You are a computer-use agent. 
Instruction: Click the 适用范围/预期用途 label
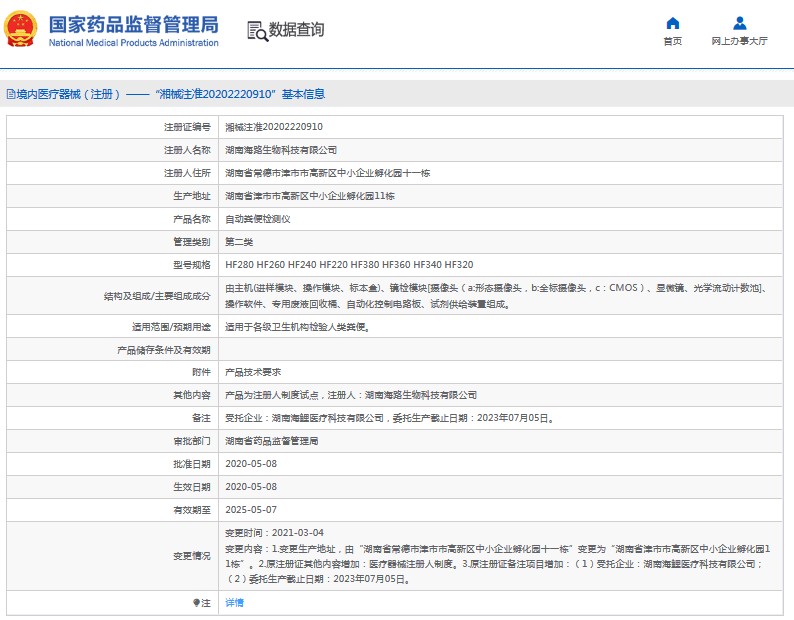(171, 327)
